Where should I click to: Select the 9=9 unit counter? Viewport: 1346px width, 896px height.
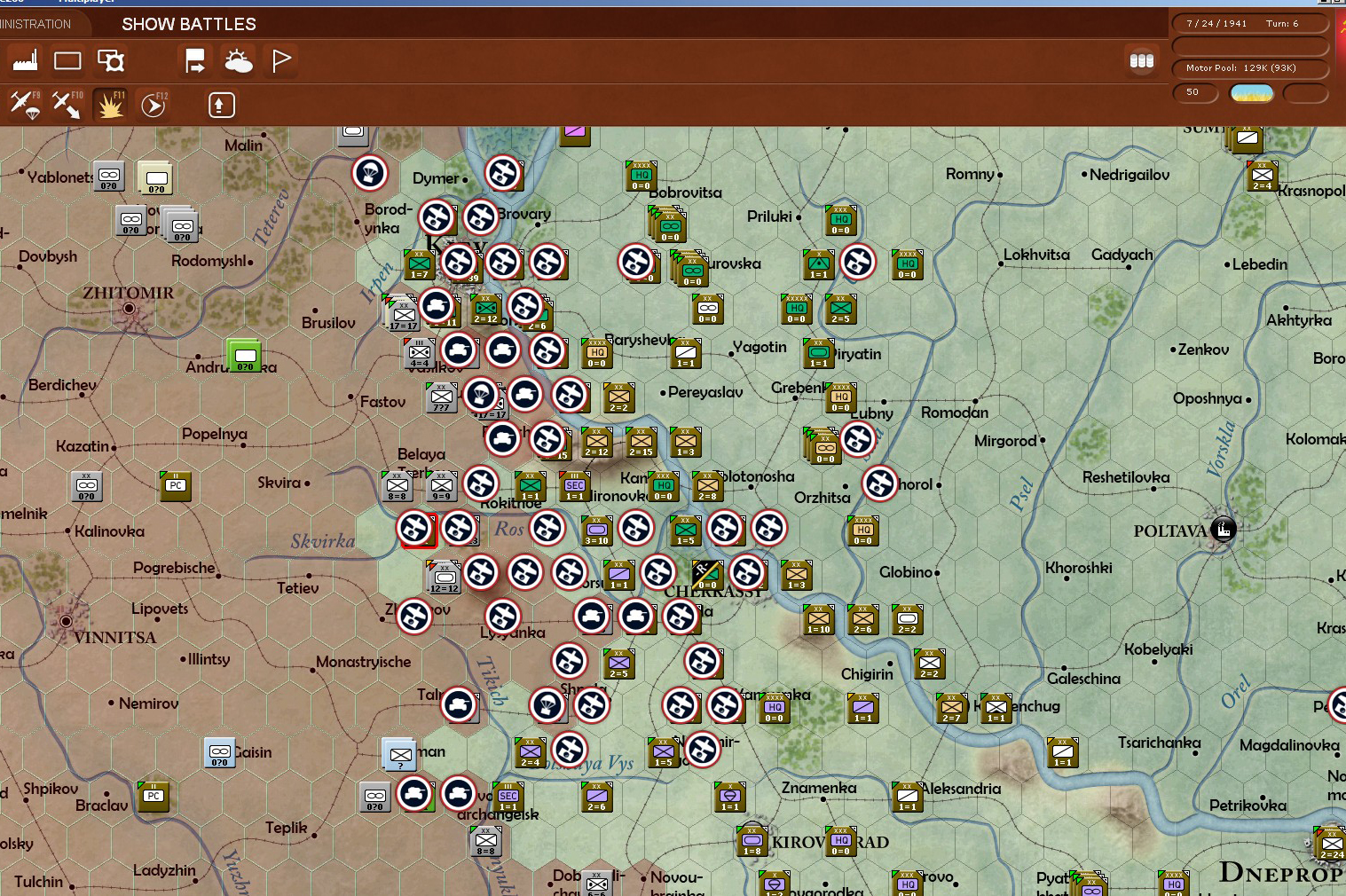(441, 487)
